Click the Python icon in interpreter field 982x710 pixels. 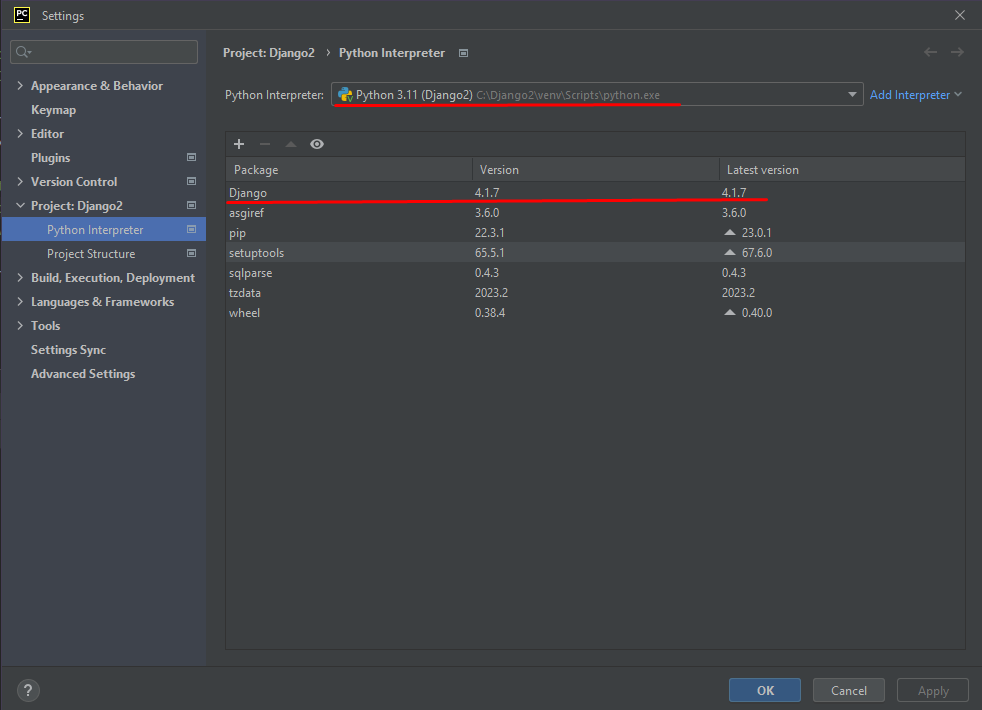coord(345,95)
